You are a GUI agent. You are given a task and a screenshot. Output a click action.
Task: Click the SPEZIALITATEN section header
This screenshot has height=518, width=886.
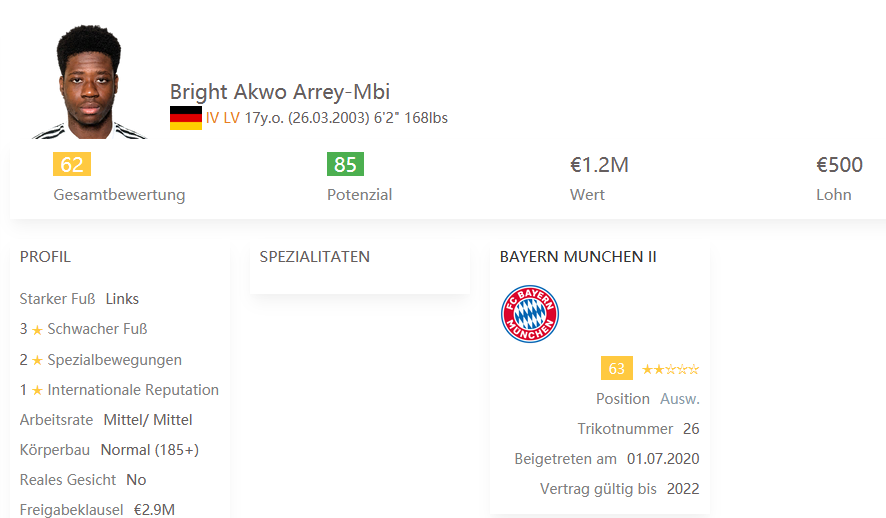(315, 257)
